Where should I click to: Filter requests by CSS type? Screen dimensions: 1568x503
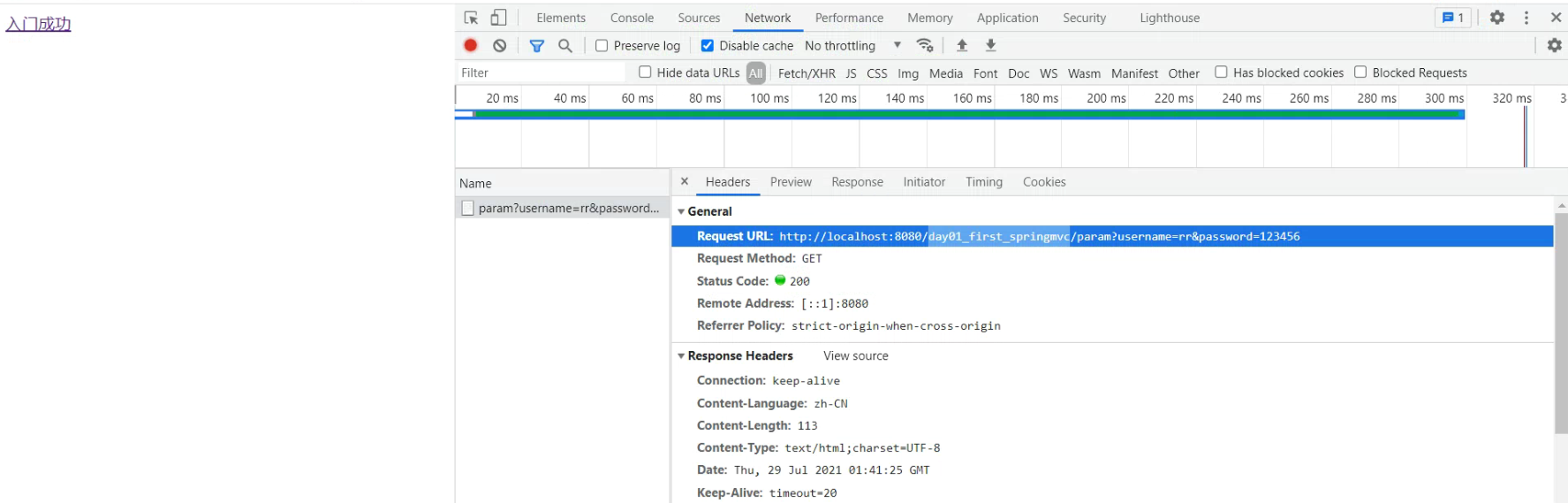[x=877, y=73]
